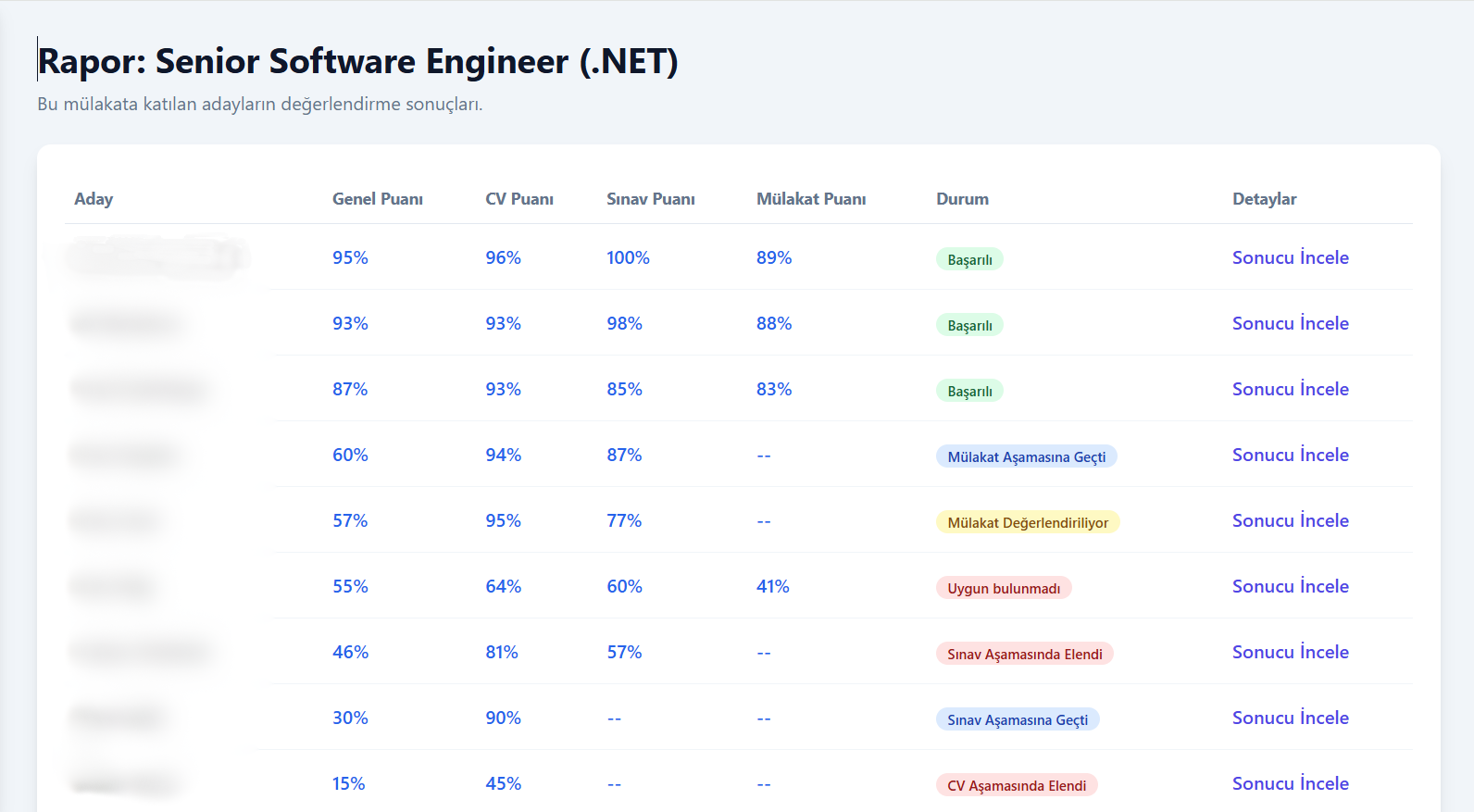
Task: Open Sonucu İncele for Mülakat Değerlendiriliyor row
Action: [x=1290, y=520]
